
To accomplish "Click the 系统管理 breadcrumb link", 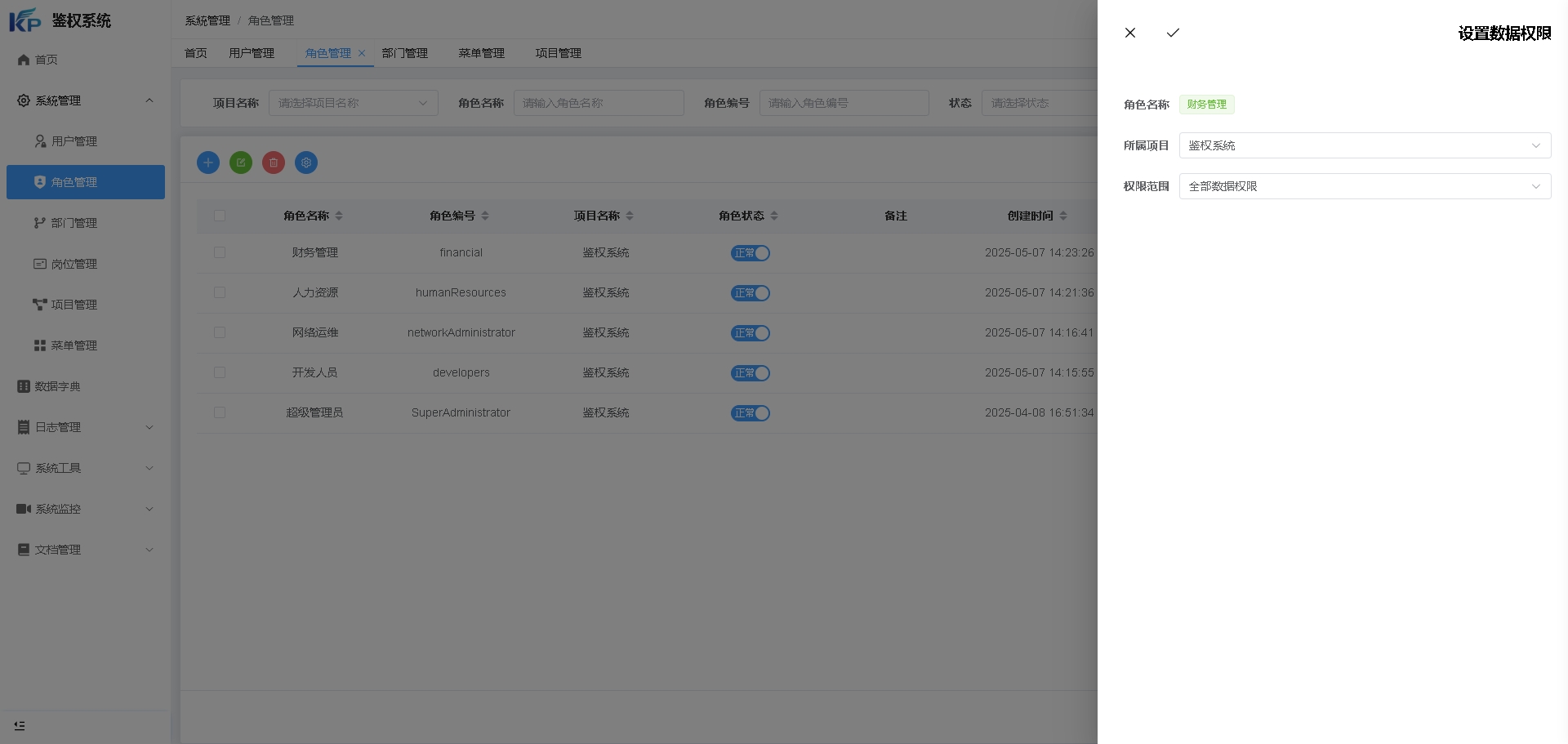I will (207, 20).
